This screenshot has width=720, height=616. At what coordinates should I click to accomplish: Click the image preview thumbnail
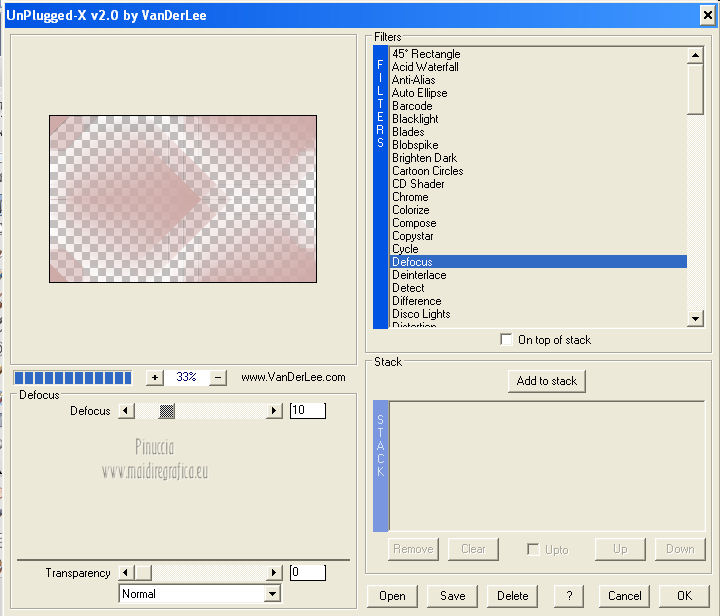tap(183, 199)
